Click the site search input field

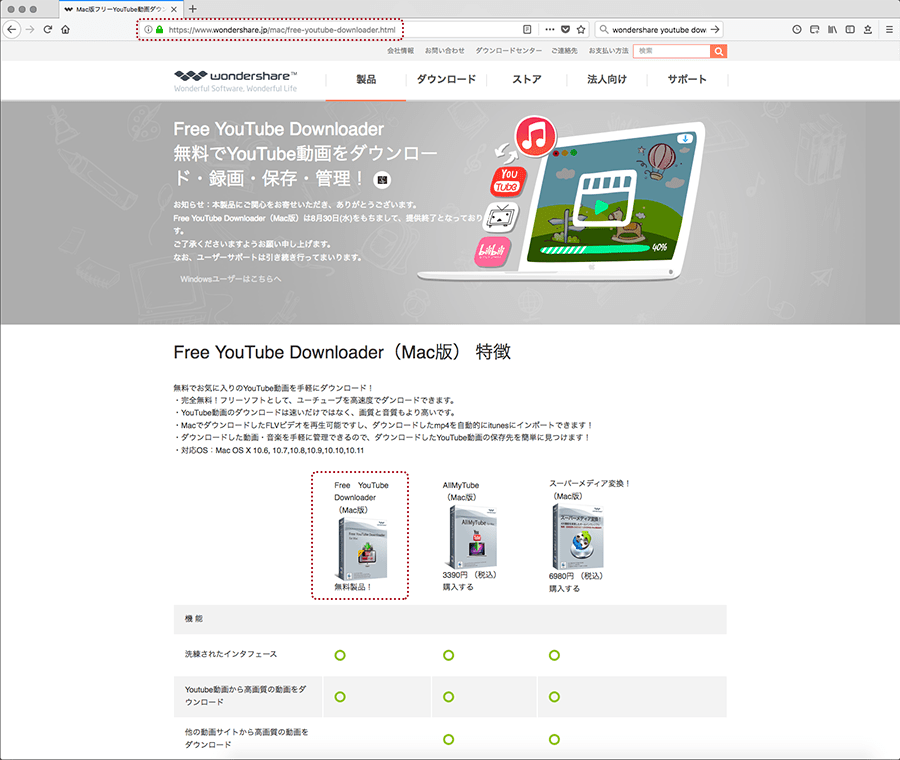672,51
